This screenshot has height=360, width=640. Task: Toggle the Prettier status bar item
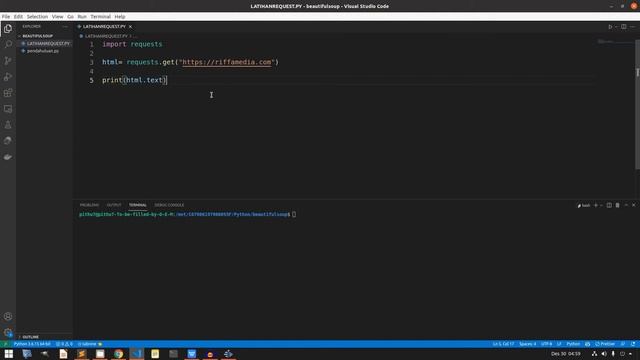click(605, 344)
